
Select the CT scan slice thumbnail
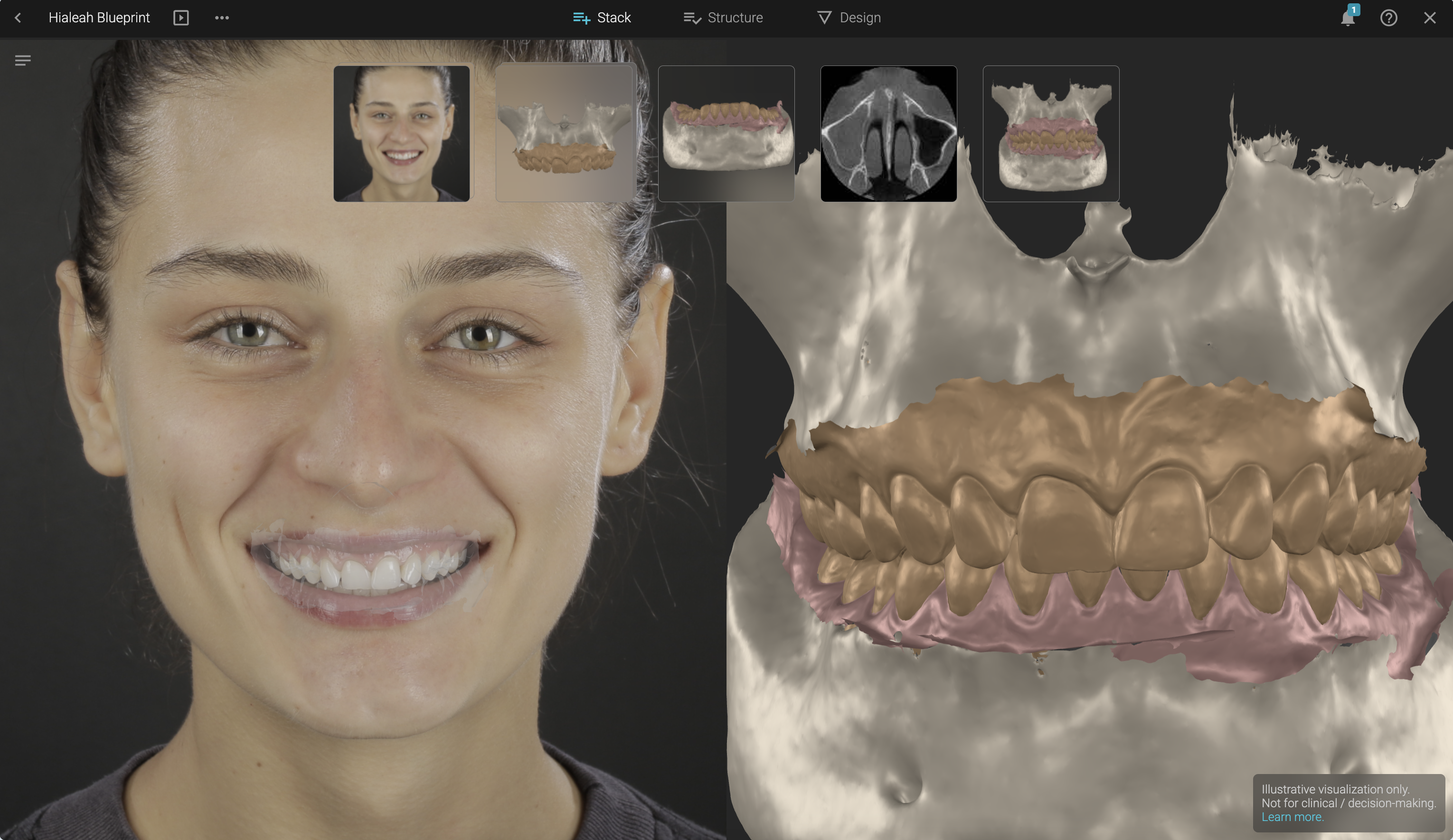coord(888,134)
